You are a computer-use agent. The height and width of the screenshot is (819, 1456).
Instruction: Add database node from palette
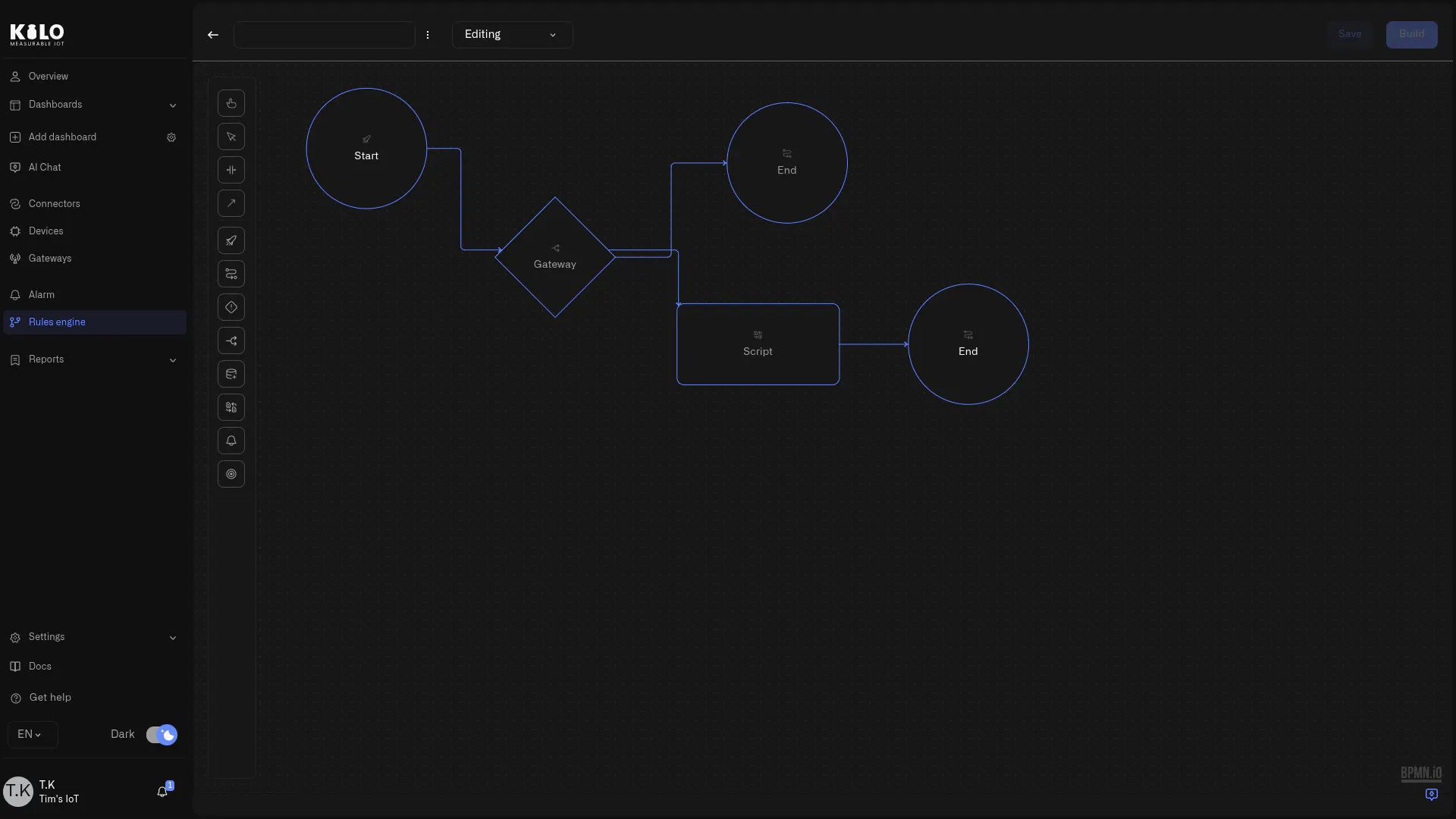[231, 374]
